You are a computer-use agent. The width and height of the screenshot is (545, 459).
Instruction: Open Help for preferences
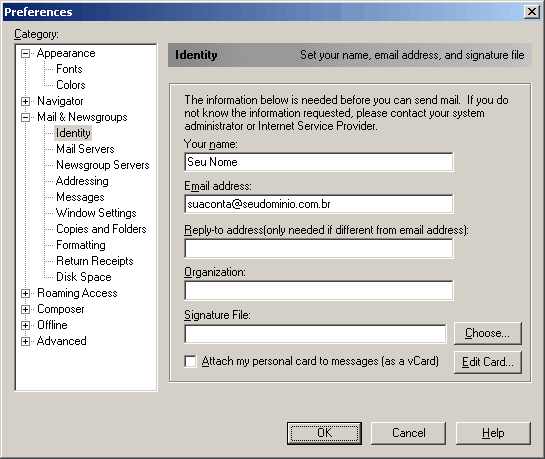click(493, 433)
